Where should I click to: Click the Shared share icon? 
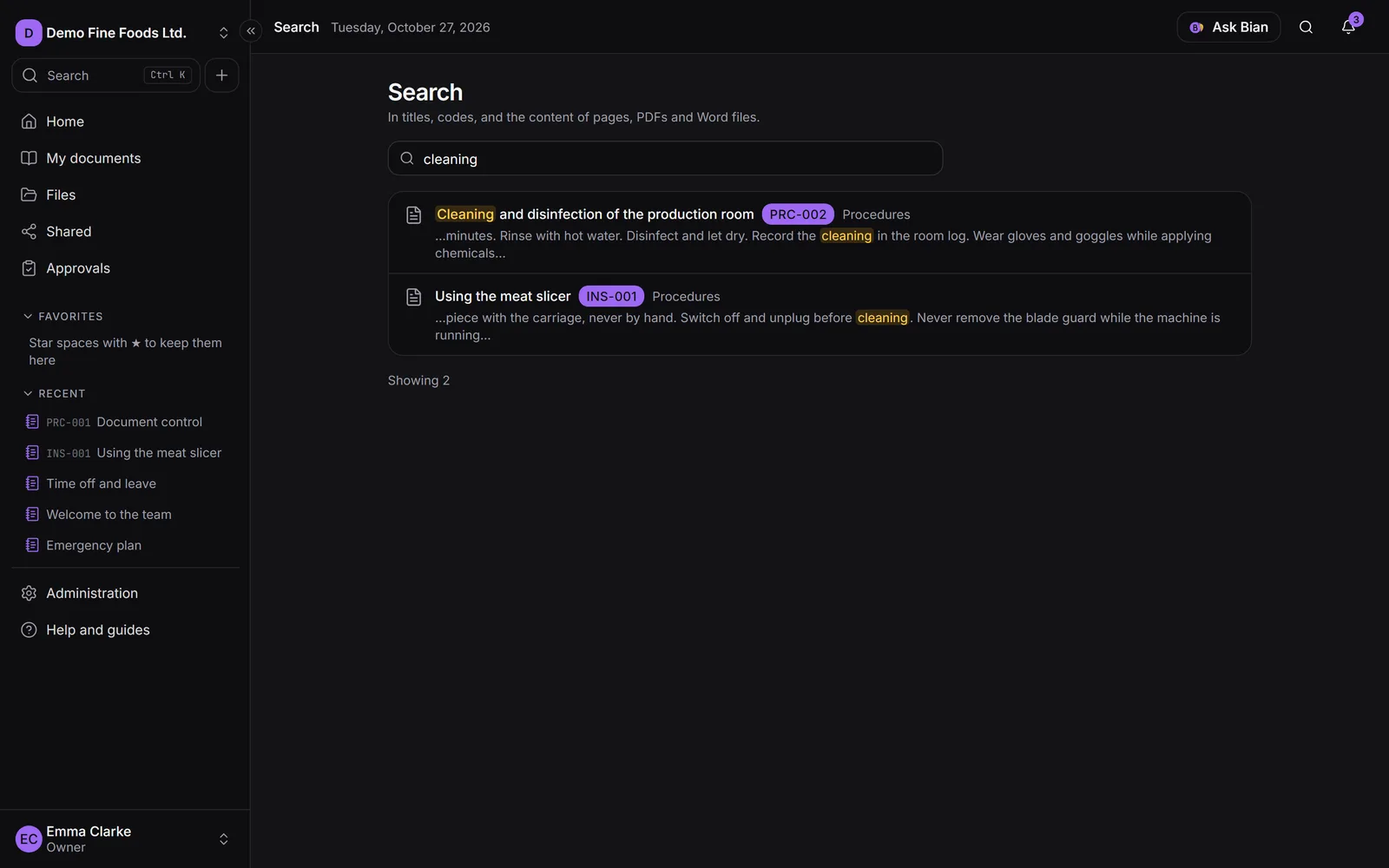(x=29, y=232)
